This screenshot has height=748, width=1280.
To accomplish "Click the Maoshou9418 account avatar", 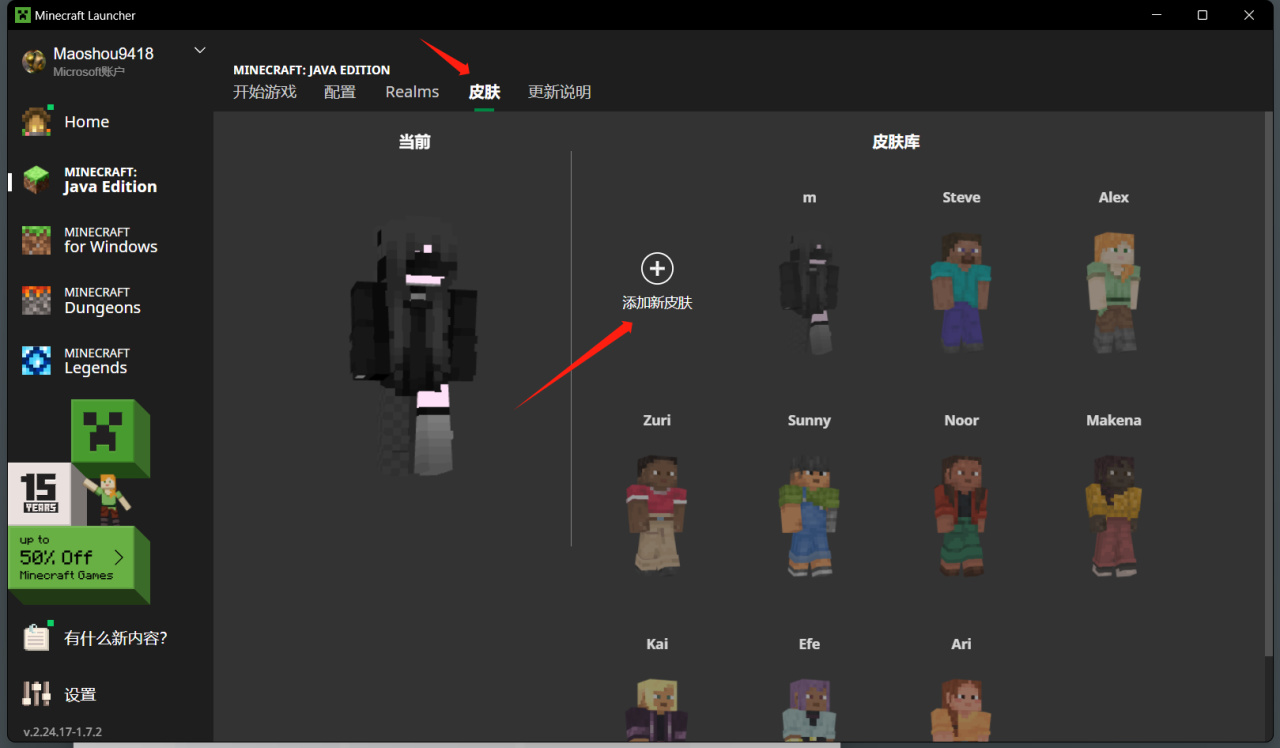I will 34,61.
